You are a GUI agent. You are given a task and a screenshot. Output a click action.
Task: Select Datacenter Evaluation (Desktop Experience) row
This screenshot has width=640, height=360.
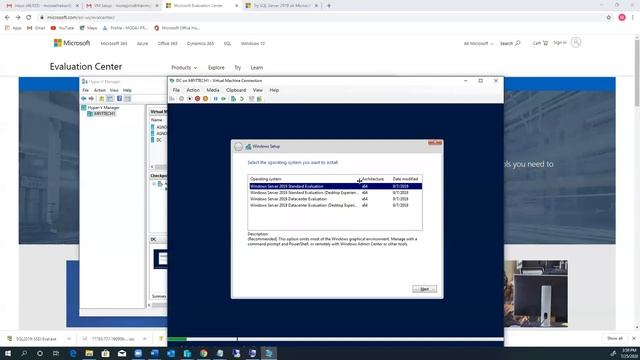tap(336, 205)
